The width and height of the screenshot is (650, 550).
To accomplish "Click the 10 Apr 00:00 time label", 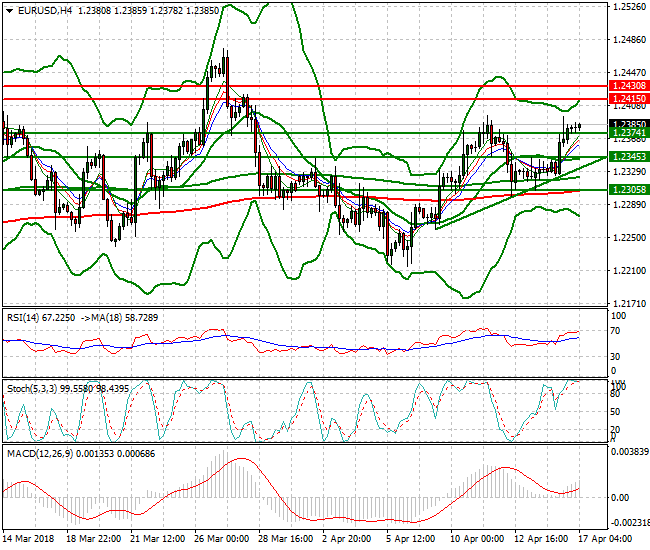I will tap(478, 539).
